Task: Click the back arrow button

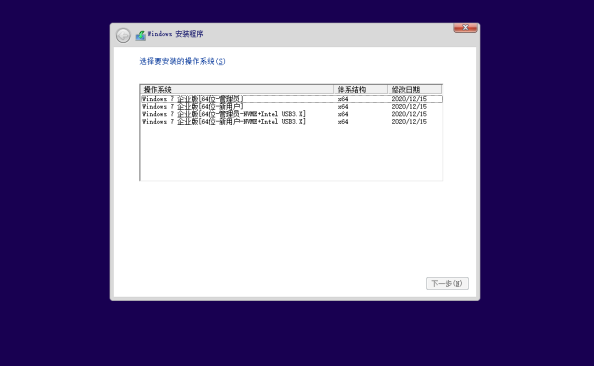Action: [123, 35]
